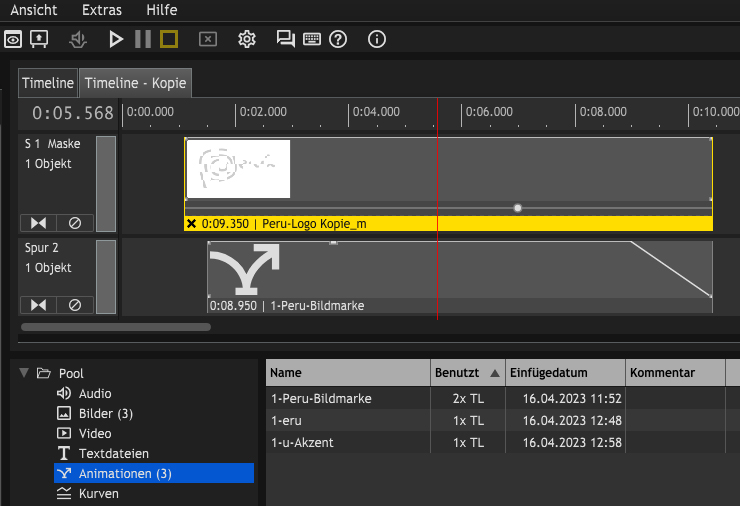Open the comments speech bubbles icon

[286, 39]
